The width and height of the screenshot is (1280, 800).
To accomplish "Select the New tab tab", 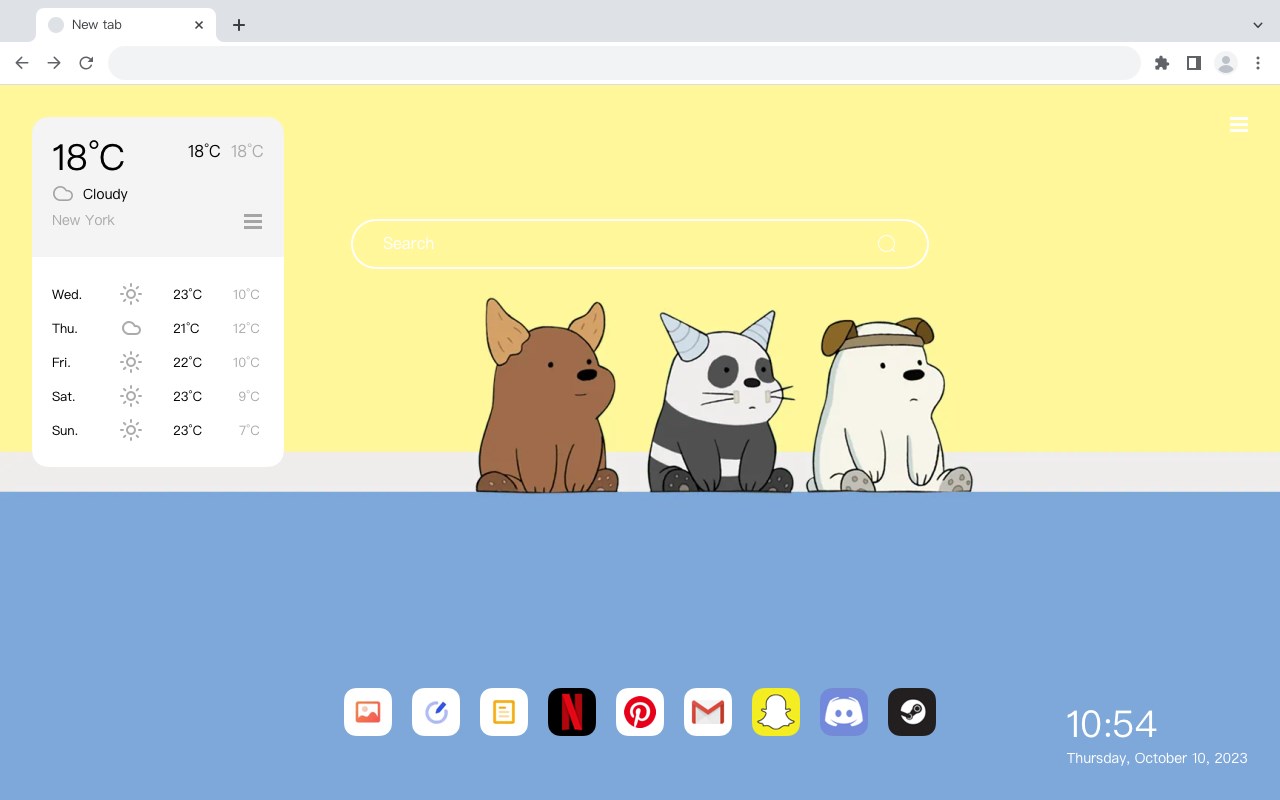I will pyautogui.click(x=126, y=25).
